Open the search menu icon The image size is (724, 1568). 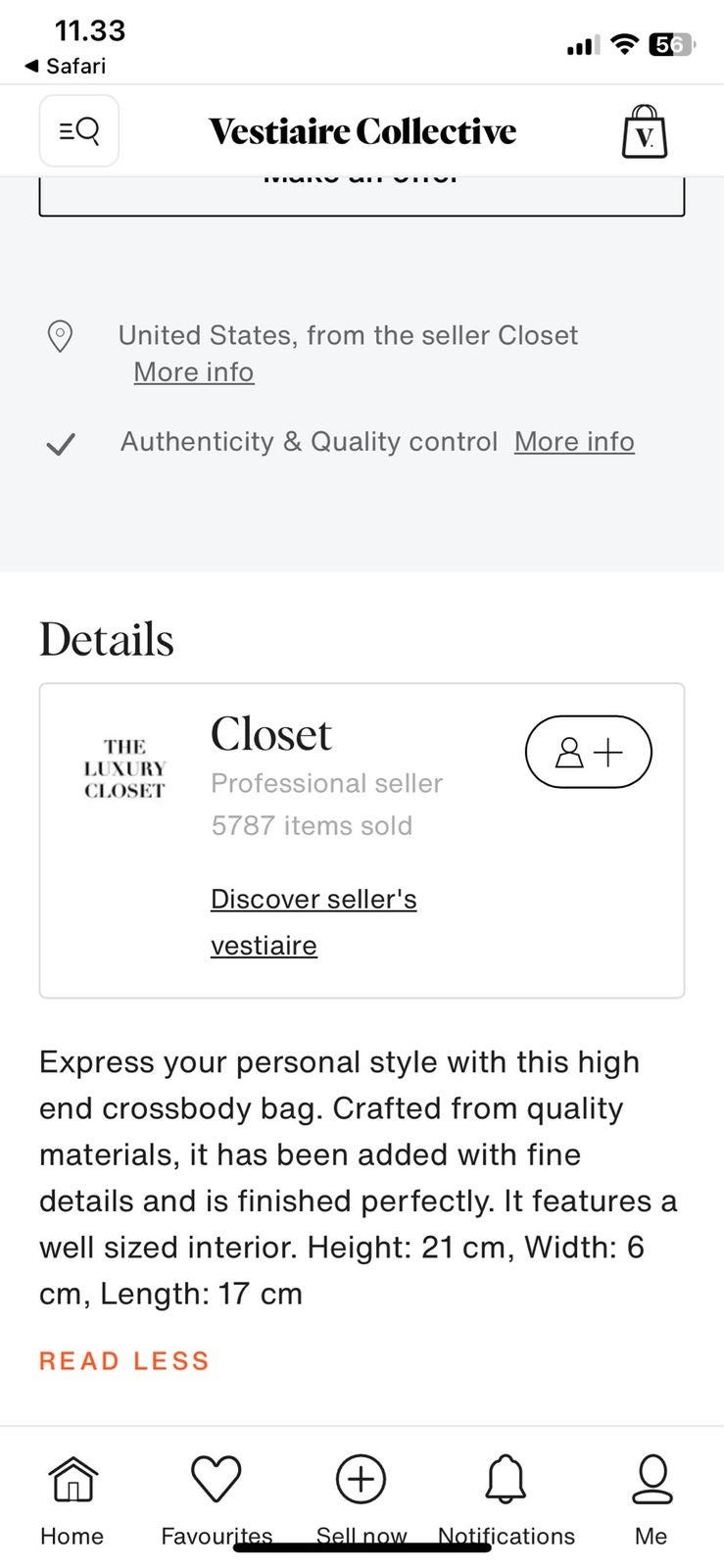click(79, 130)
